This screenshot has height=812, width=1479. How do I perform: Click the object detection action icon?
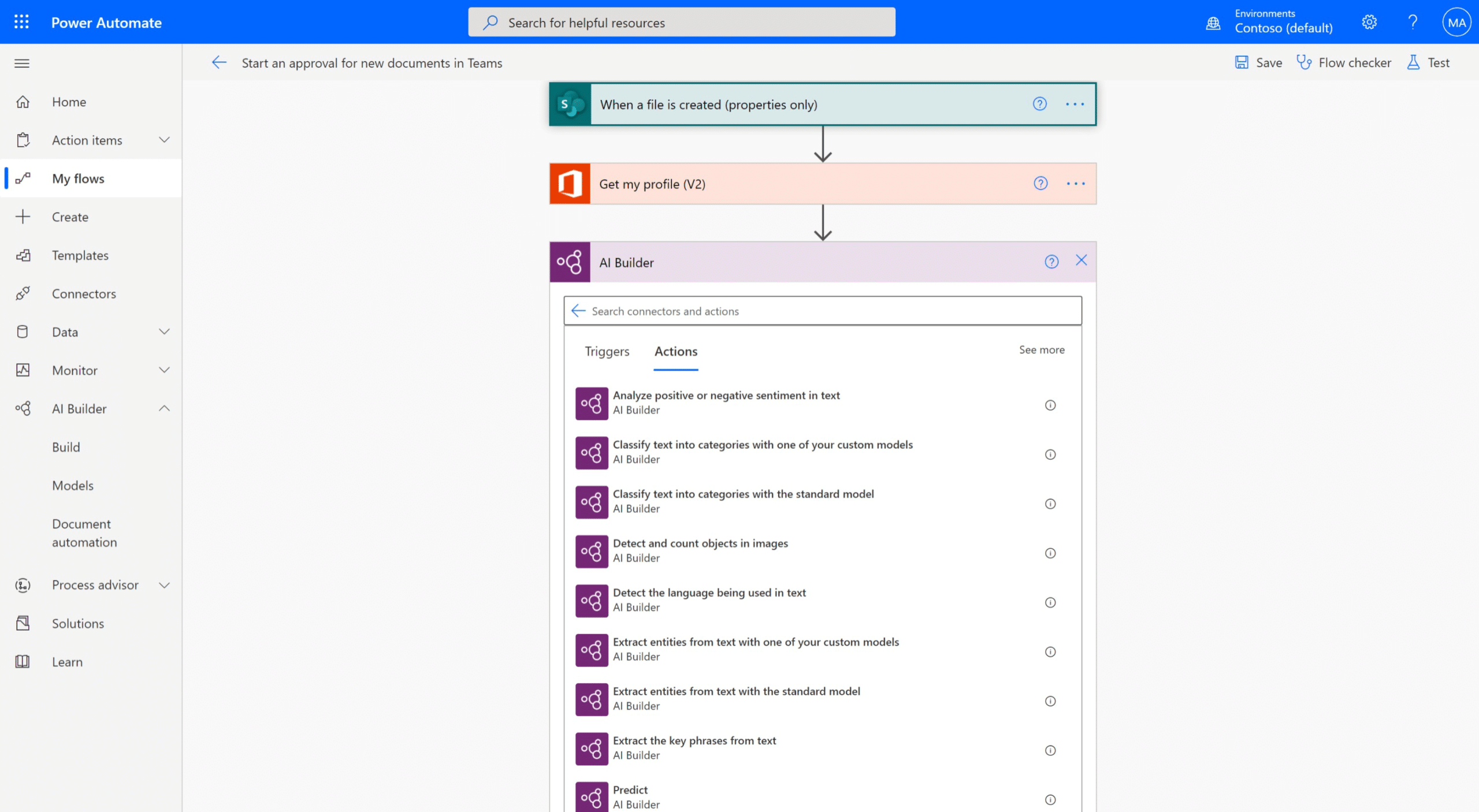(x=590, y=552)
